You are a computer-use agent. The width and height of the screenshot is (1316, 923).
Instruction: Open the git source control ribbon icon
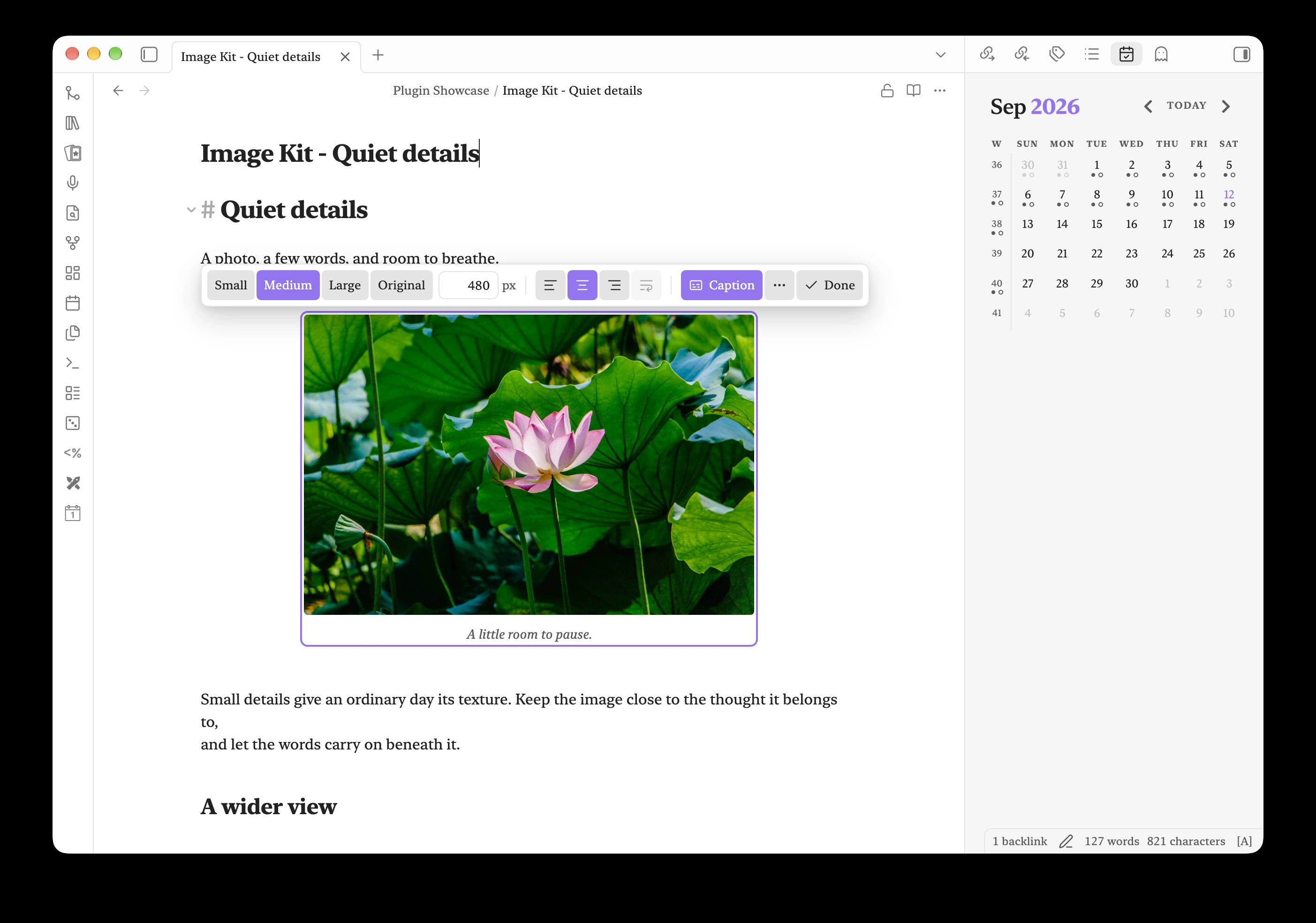tap(72, 93)
